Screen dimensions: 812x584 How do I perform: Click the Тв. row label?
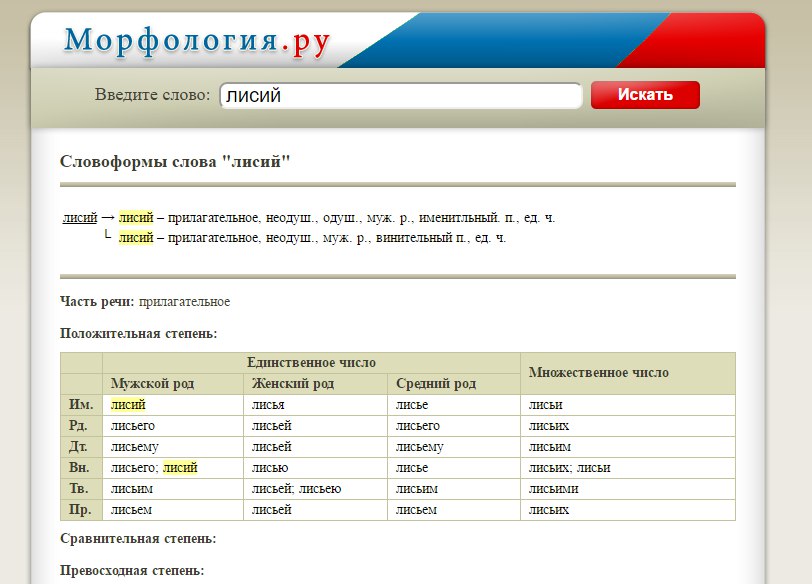click(81, 489)
